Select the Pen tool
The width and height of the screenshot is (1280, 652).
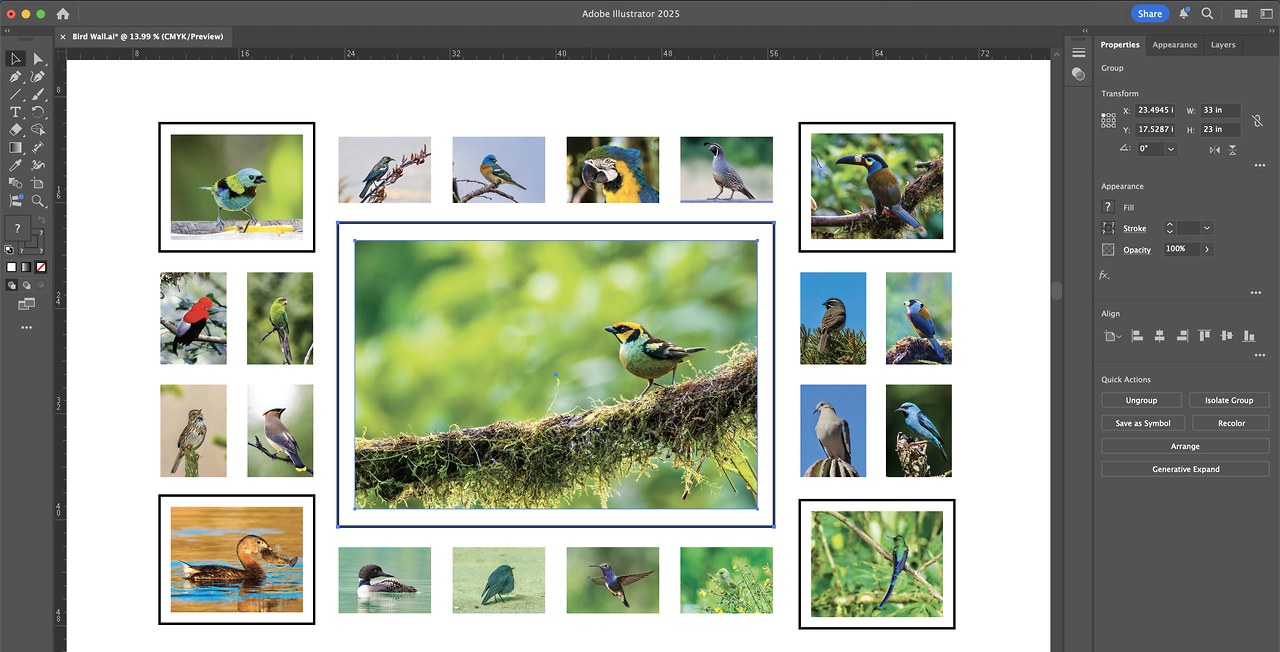[15, 77]
